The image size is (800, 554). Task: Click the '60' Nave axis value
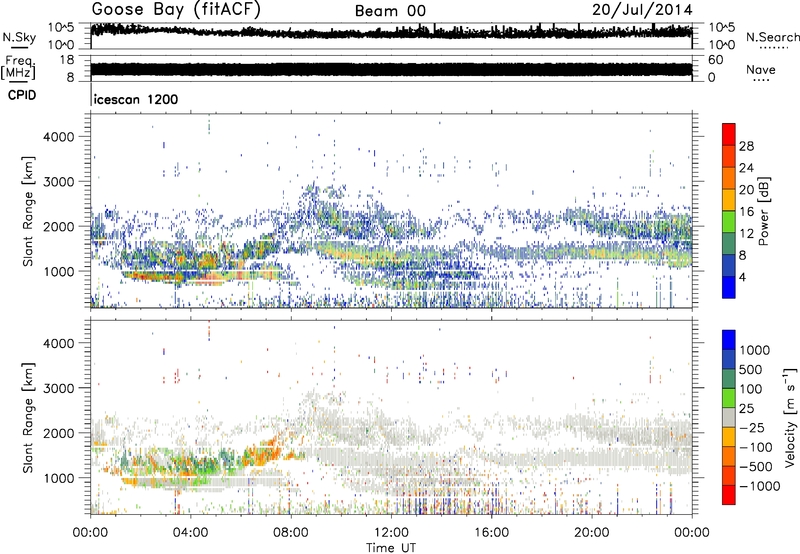point(715,60)
